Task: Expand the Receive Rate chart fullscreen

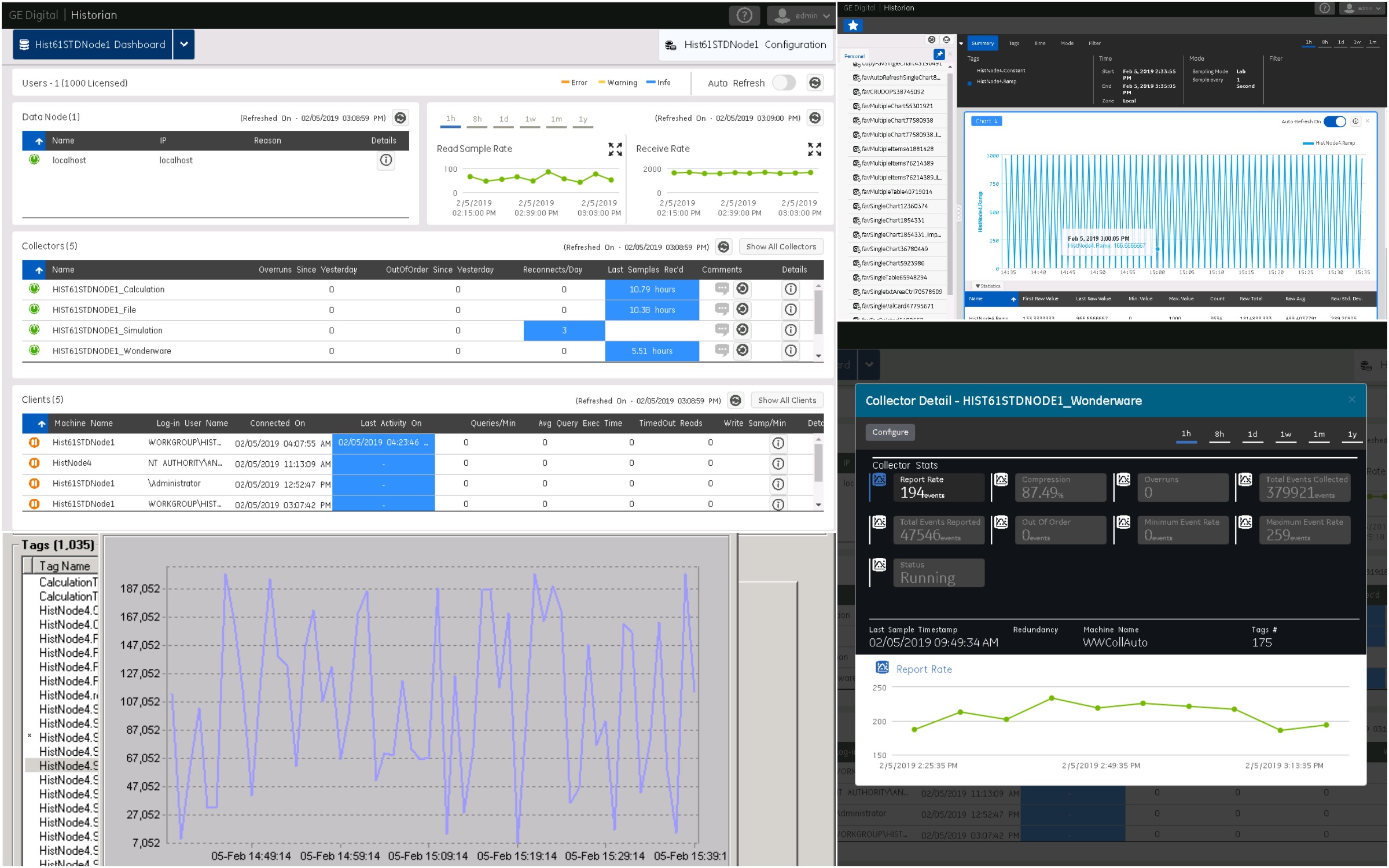Action: [814, 149]
